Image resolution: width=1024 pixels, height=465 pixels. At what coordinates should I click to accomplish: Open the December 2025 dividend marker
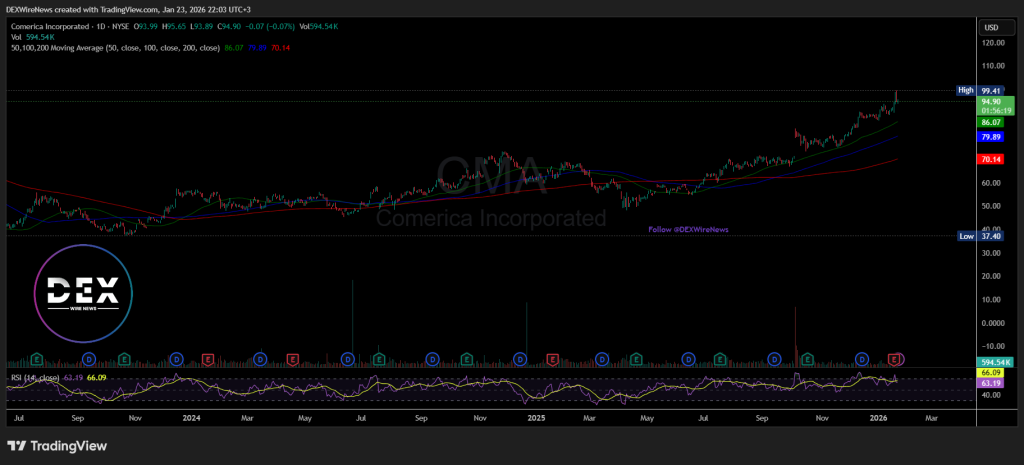(x=862, y=359)
